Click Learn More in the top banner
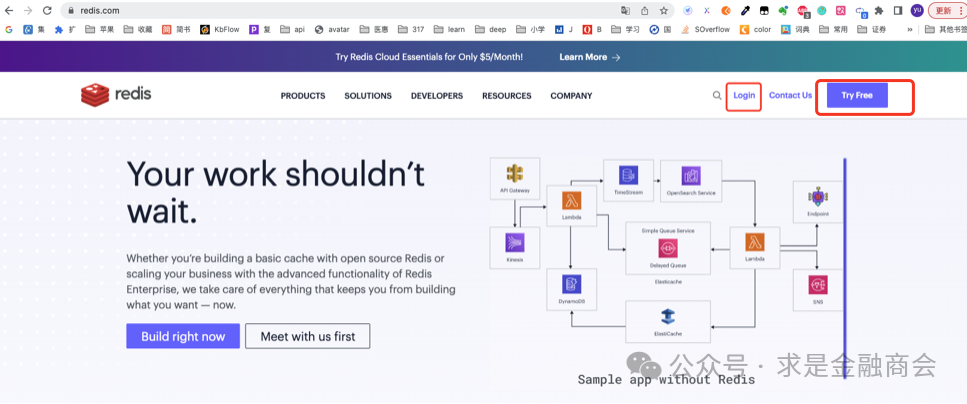Viewport: 967px width, 404px height. pyautogui.click(x=590, y=57)
